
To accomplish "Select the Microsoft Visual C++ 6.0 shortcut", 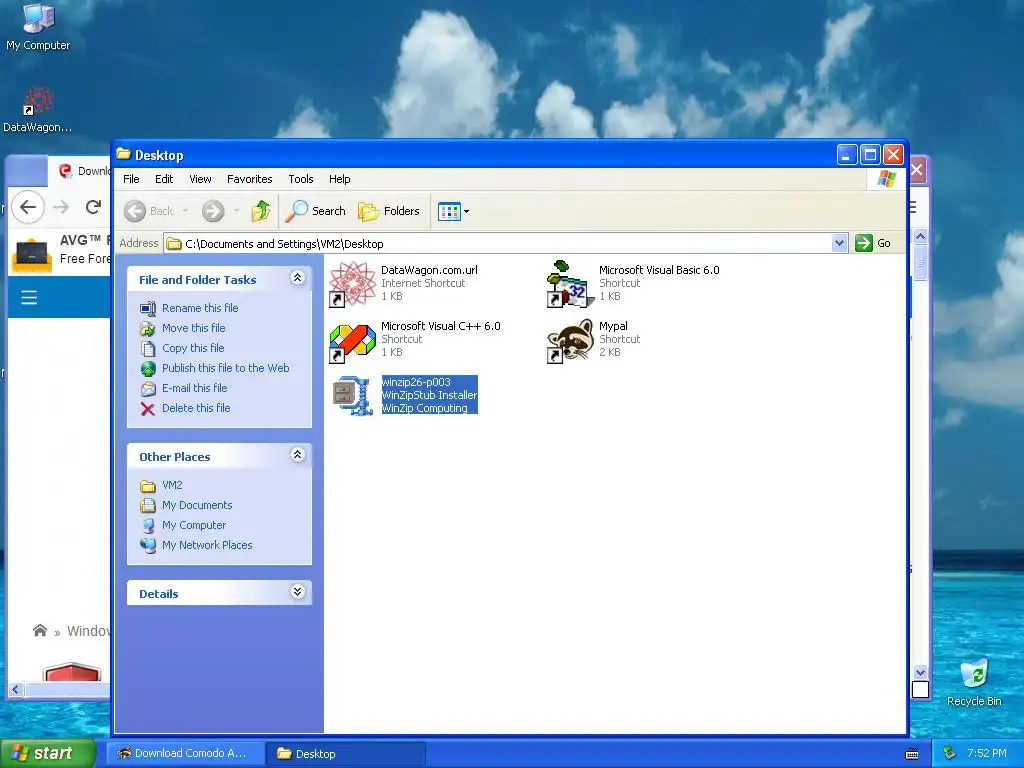I will tap(352, 340).
